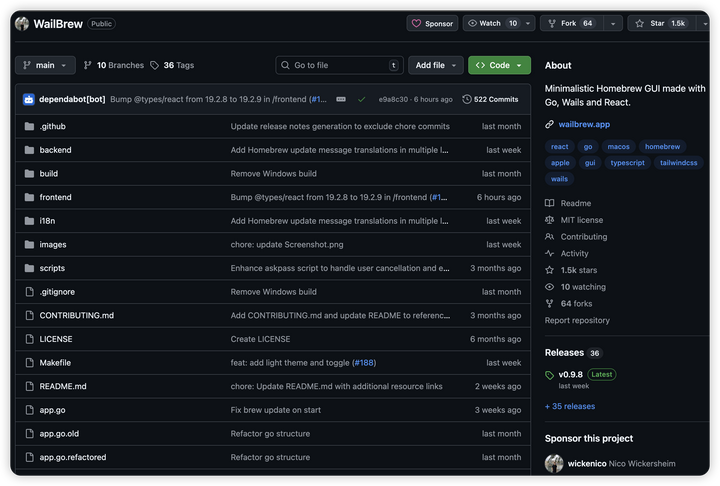Expand the commit message ellipsis button
720x486 pixels.
341,99
